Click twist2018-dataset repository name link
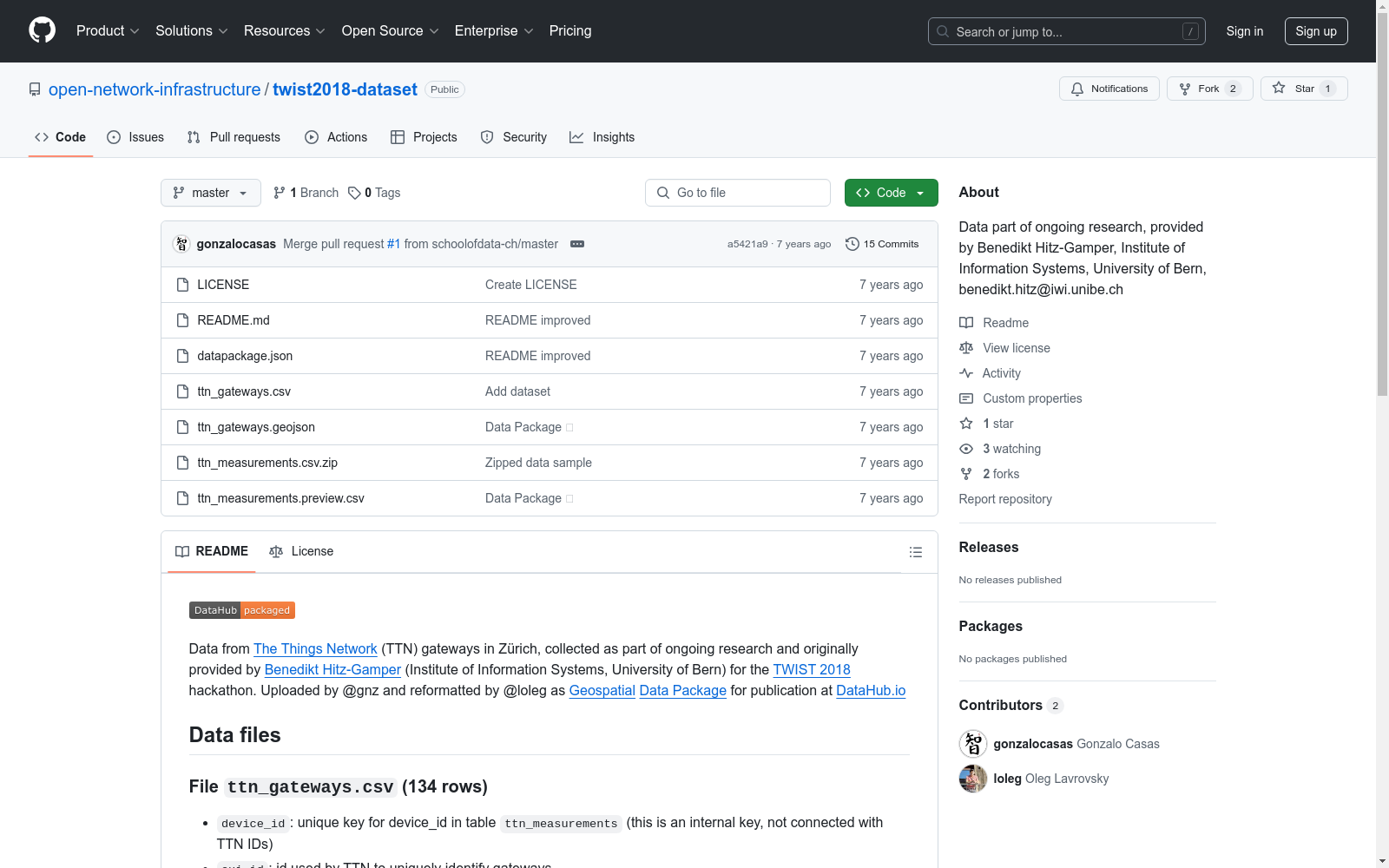This screenshot has width=1389, height=868. tap(345, 89)
